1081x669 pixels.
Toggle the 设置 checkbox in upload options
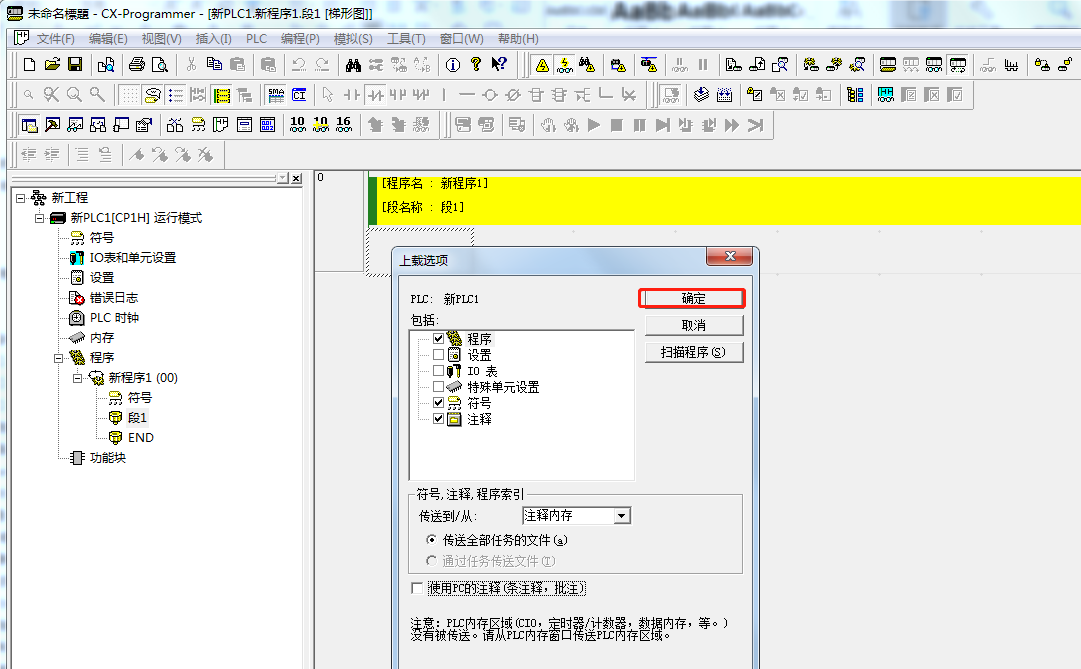coord(438,355)
